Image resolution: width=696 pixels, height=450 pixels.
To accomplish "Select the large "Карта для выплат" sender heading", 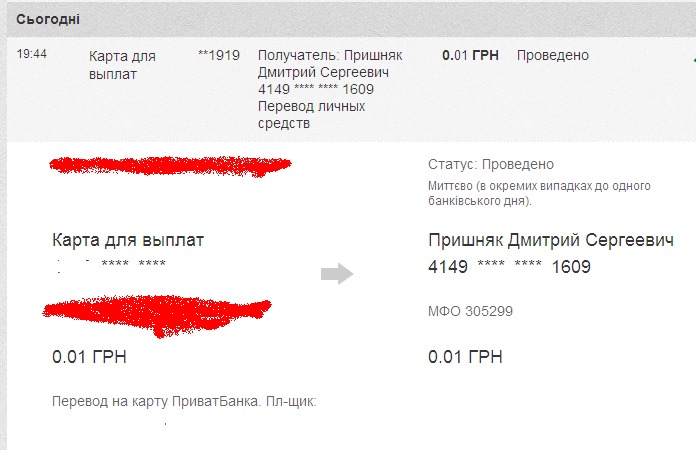I will coord(128,241).
